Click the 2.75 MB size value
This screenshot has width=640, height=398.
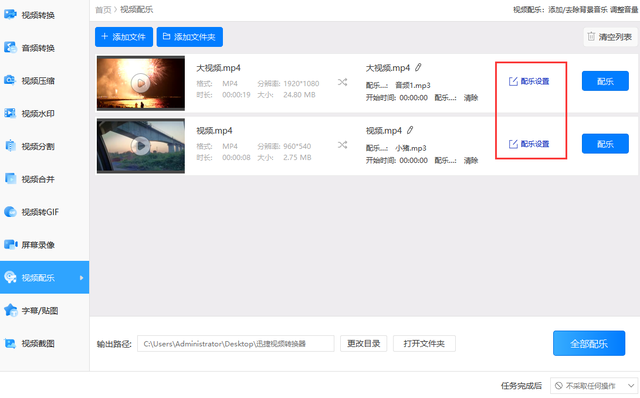point(297,158)
